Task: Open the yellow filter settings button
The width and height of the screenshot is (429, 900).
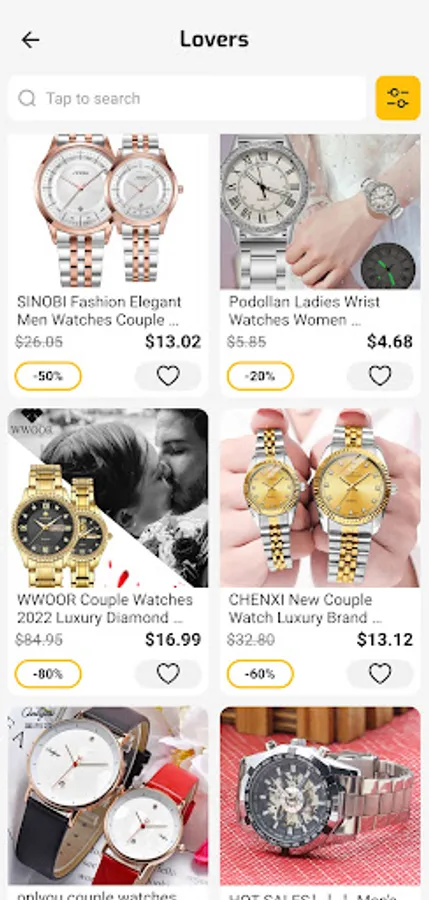Action: click(398, 98)
